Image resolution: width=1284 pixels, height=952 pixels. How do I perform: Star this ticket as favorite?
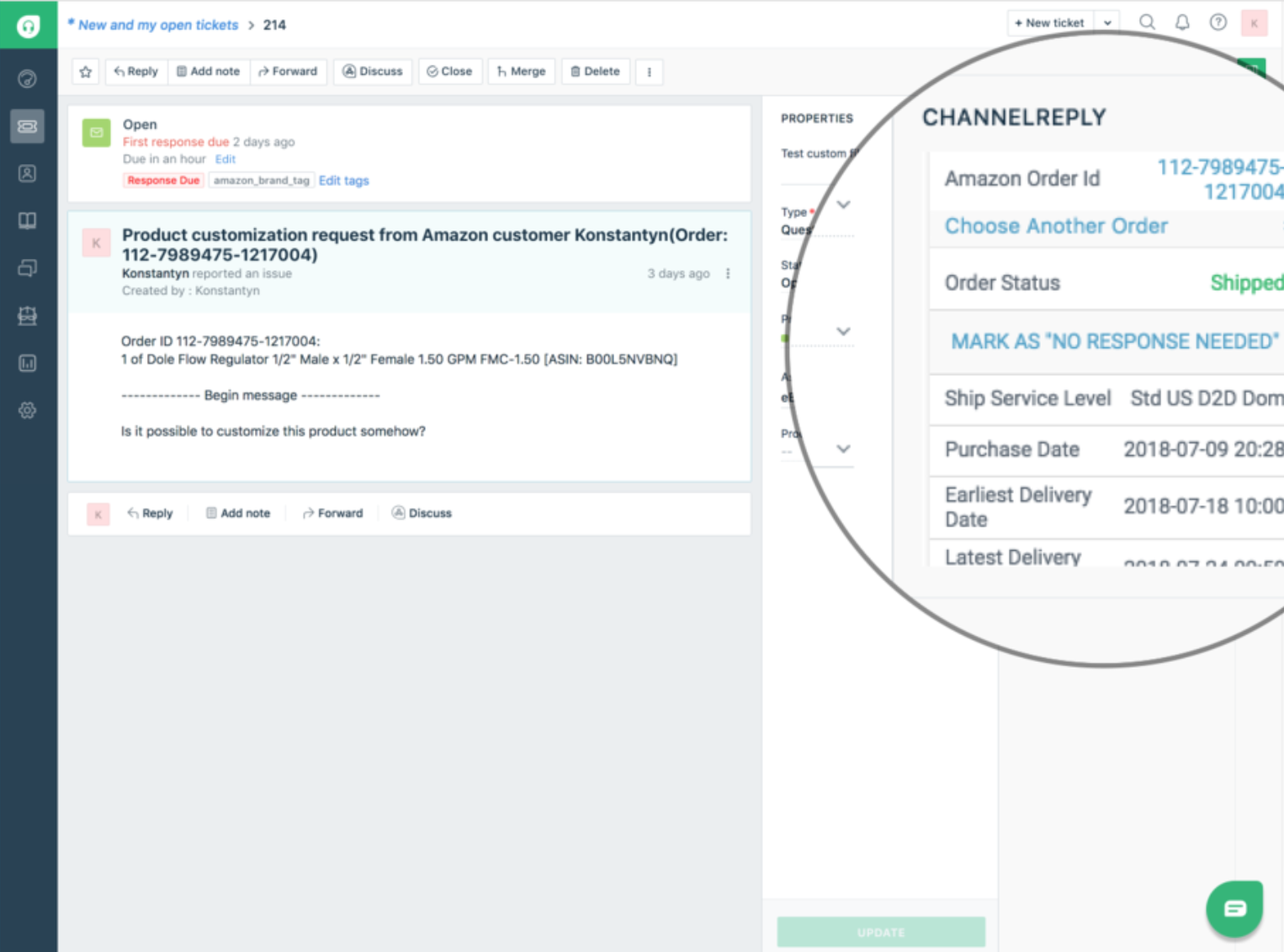click(86, 72)
